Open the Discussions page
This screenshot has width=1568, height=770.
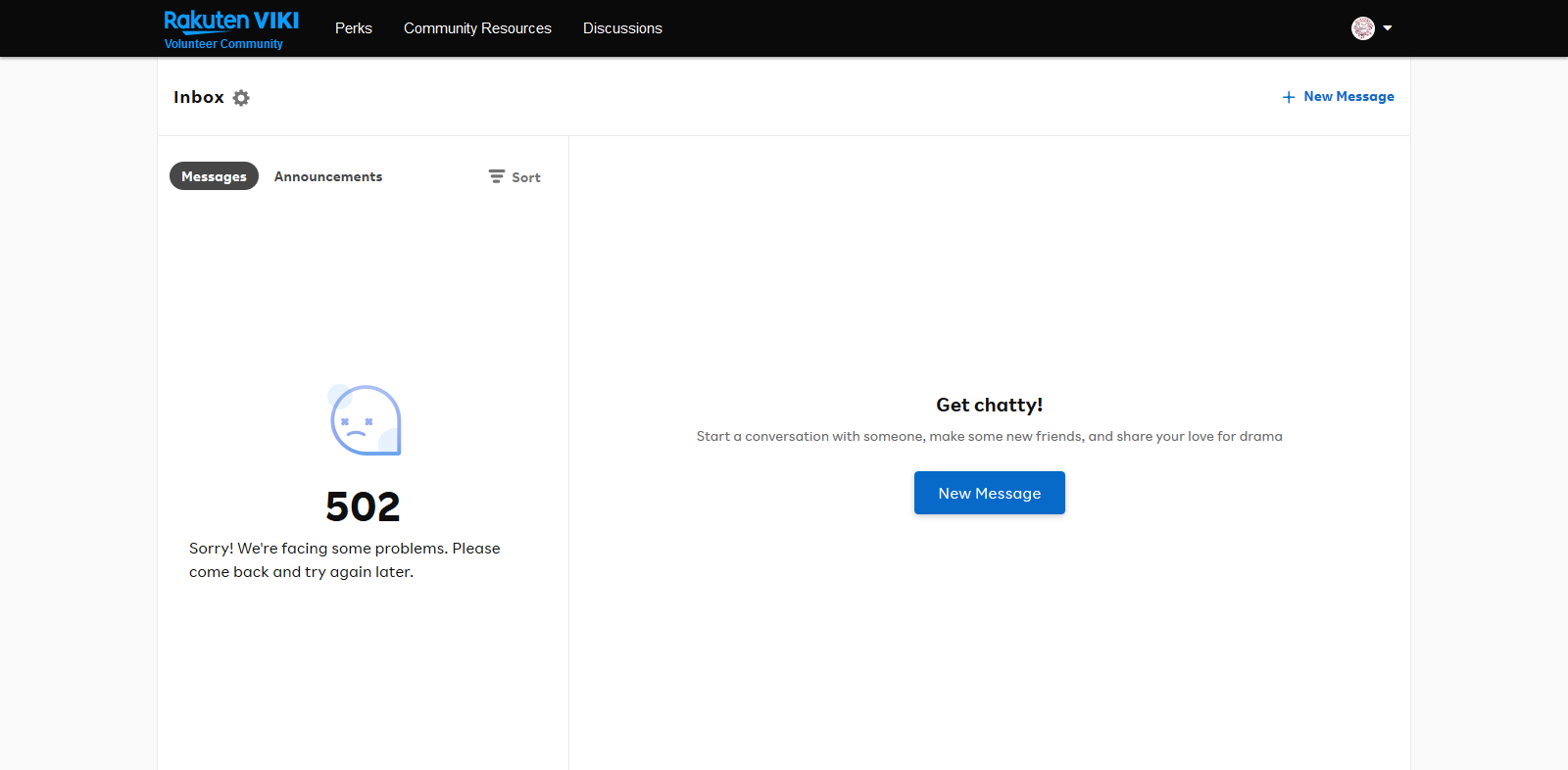click(622, 28)
